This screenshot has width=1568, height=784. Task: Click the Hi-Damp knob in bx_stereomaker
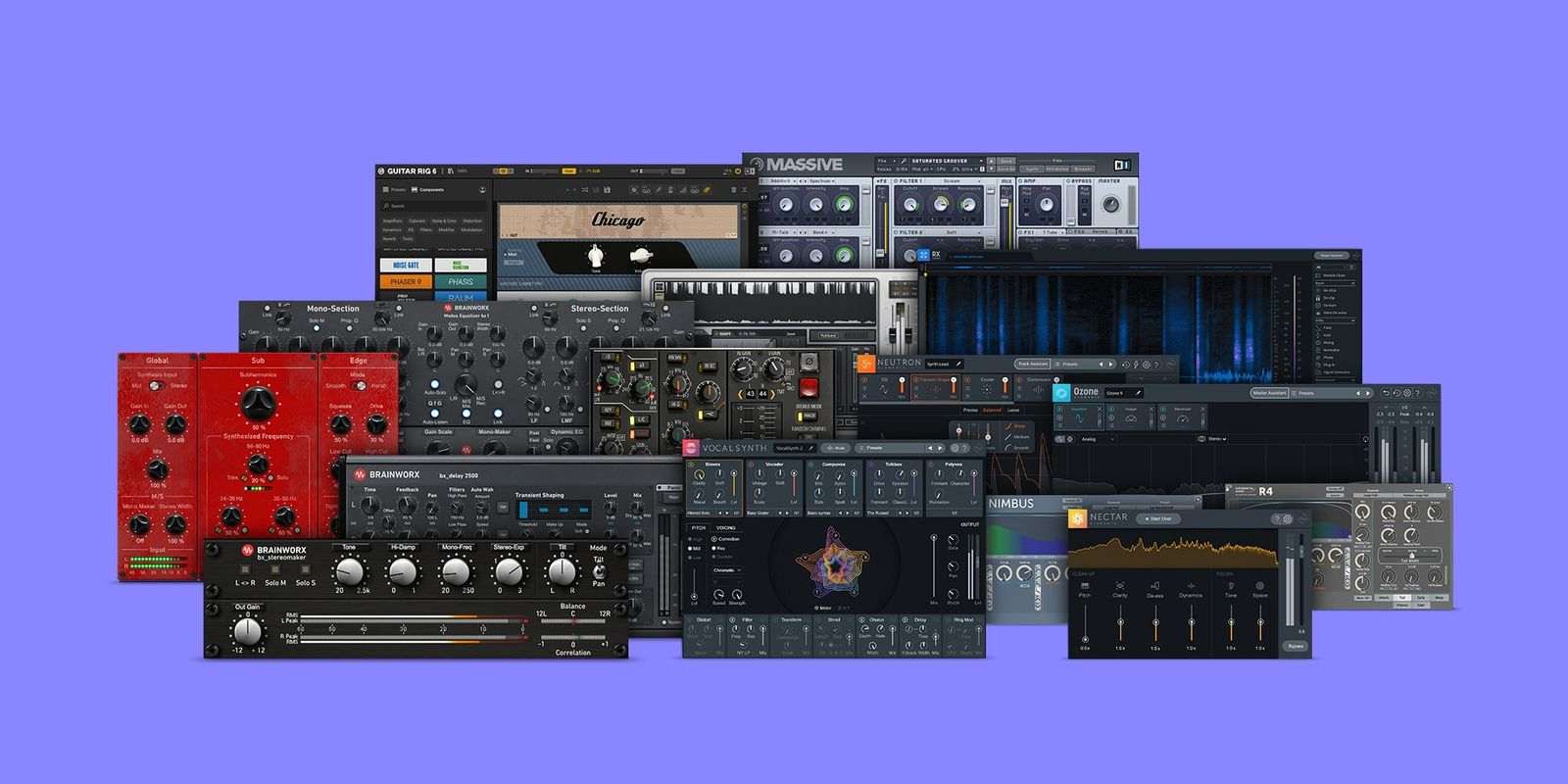(x=403, y=571)
